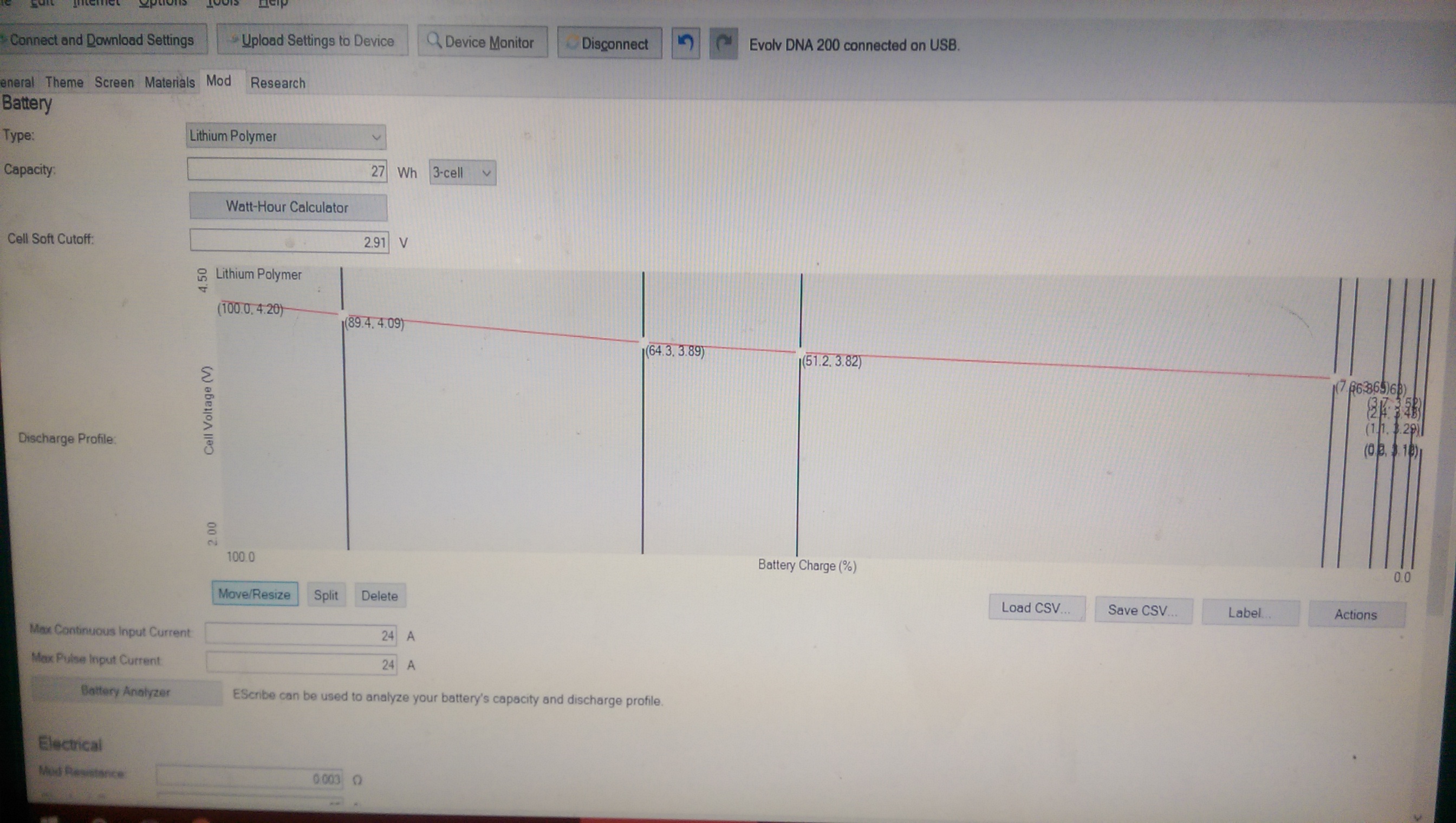Open the Theme tab
Screen dimensions: 1456x823
[64, 82]
